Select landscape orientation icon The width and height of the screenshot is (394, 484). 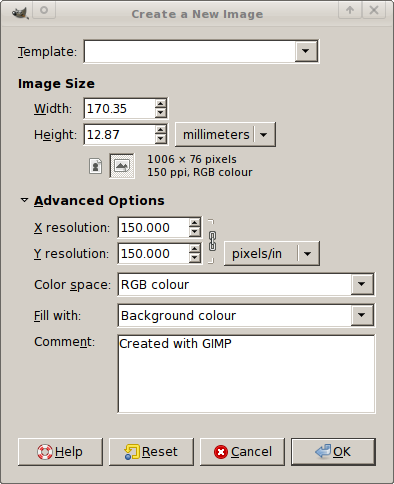point(122,166)
